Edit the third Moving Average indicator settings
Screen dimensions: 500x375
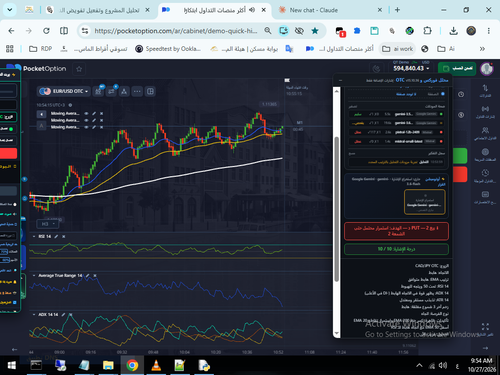[94, 127]
